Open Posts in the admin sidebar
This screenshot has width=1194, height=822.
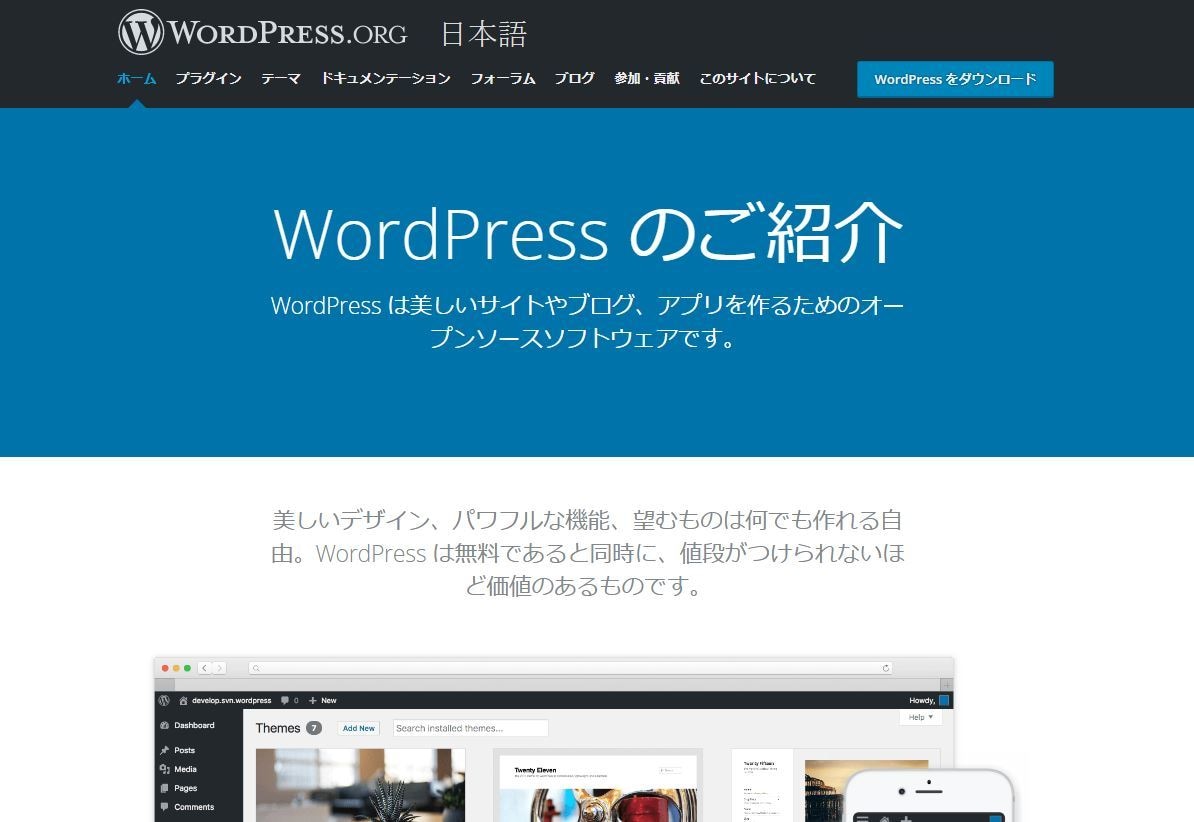point(178,750)
